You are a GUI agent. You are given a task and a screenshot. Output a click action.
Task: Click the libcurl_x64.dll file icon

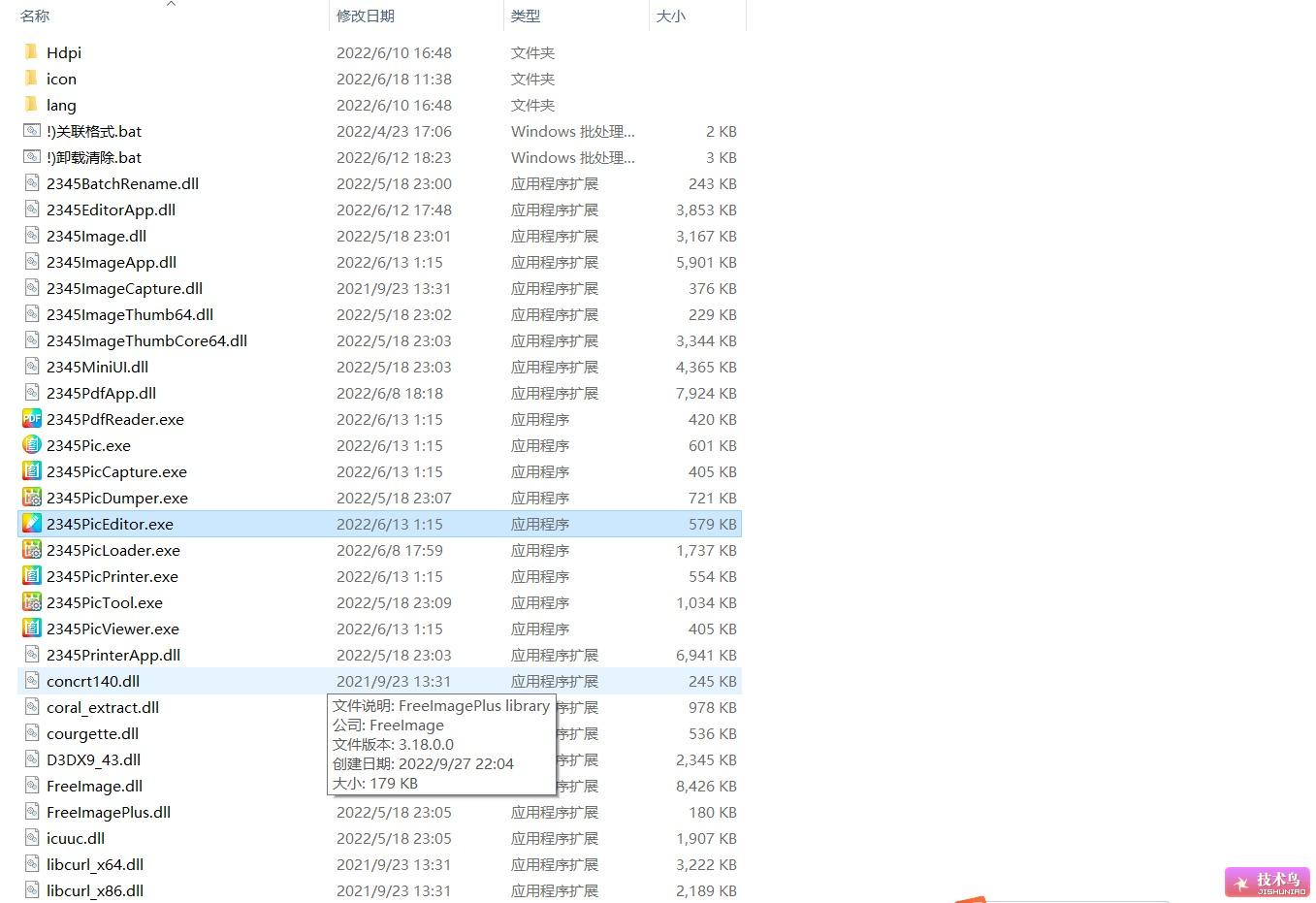[31, 864]
